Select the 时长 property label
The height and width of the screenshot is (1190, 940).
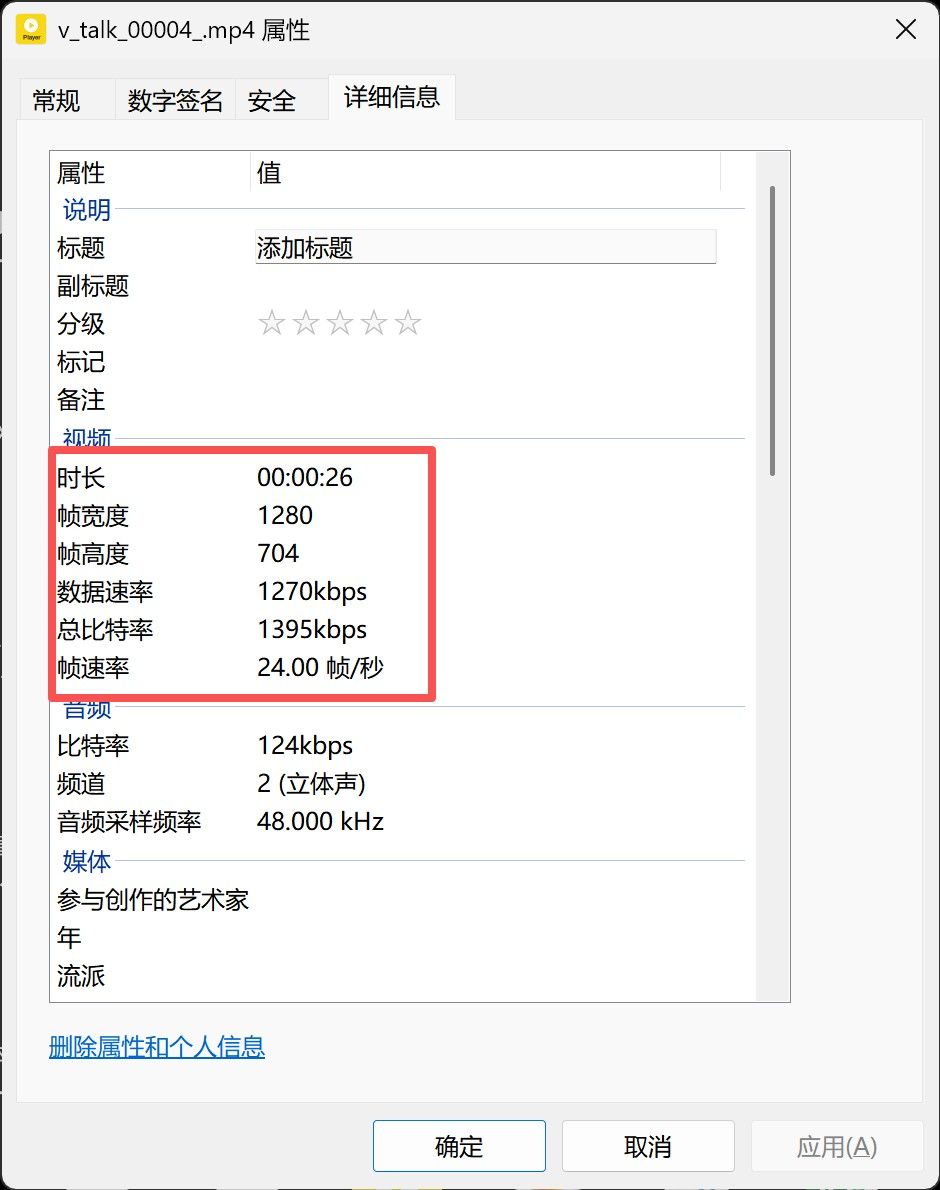coord(81,478)
